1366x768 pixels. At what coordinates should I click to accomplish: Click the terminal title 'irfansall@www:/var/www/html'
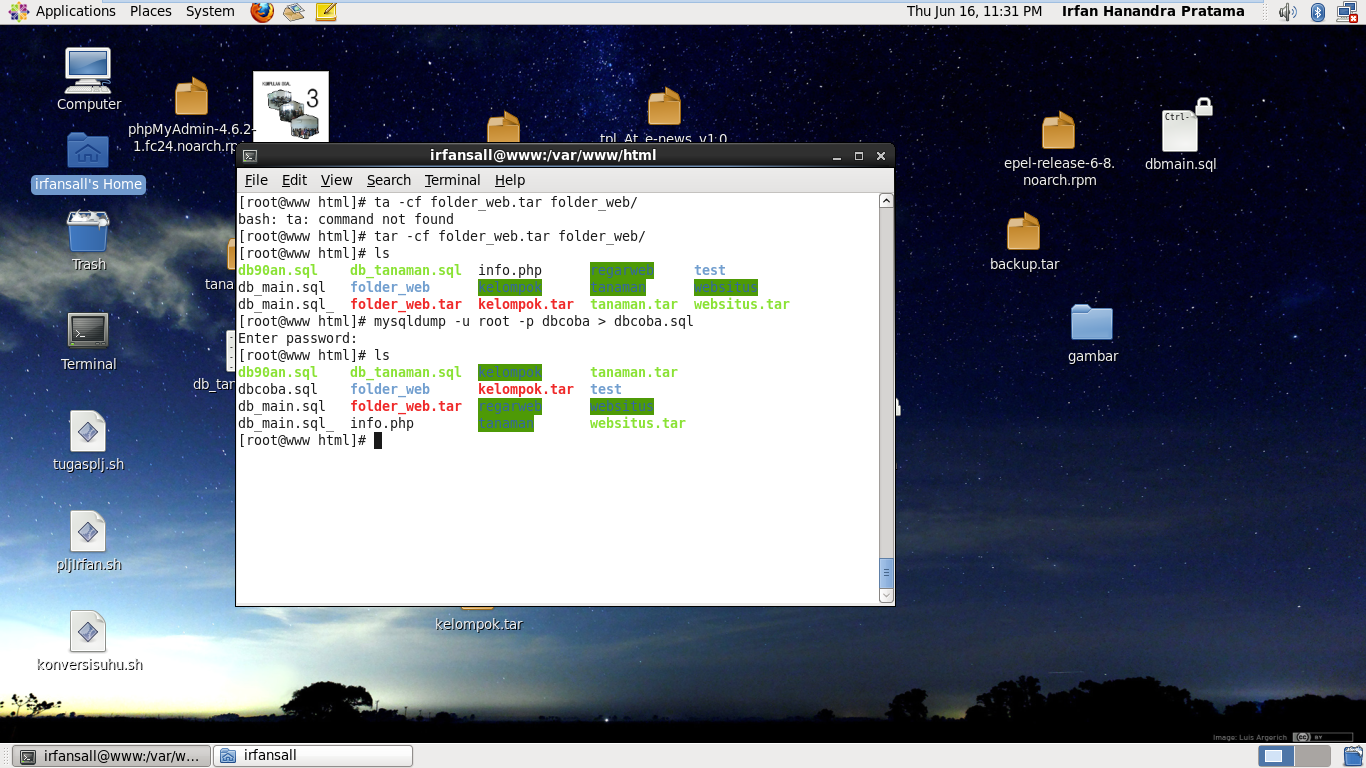(543, 155)
